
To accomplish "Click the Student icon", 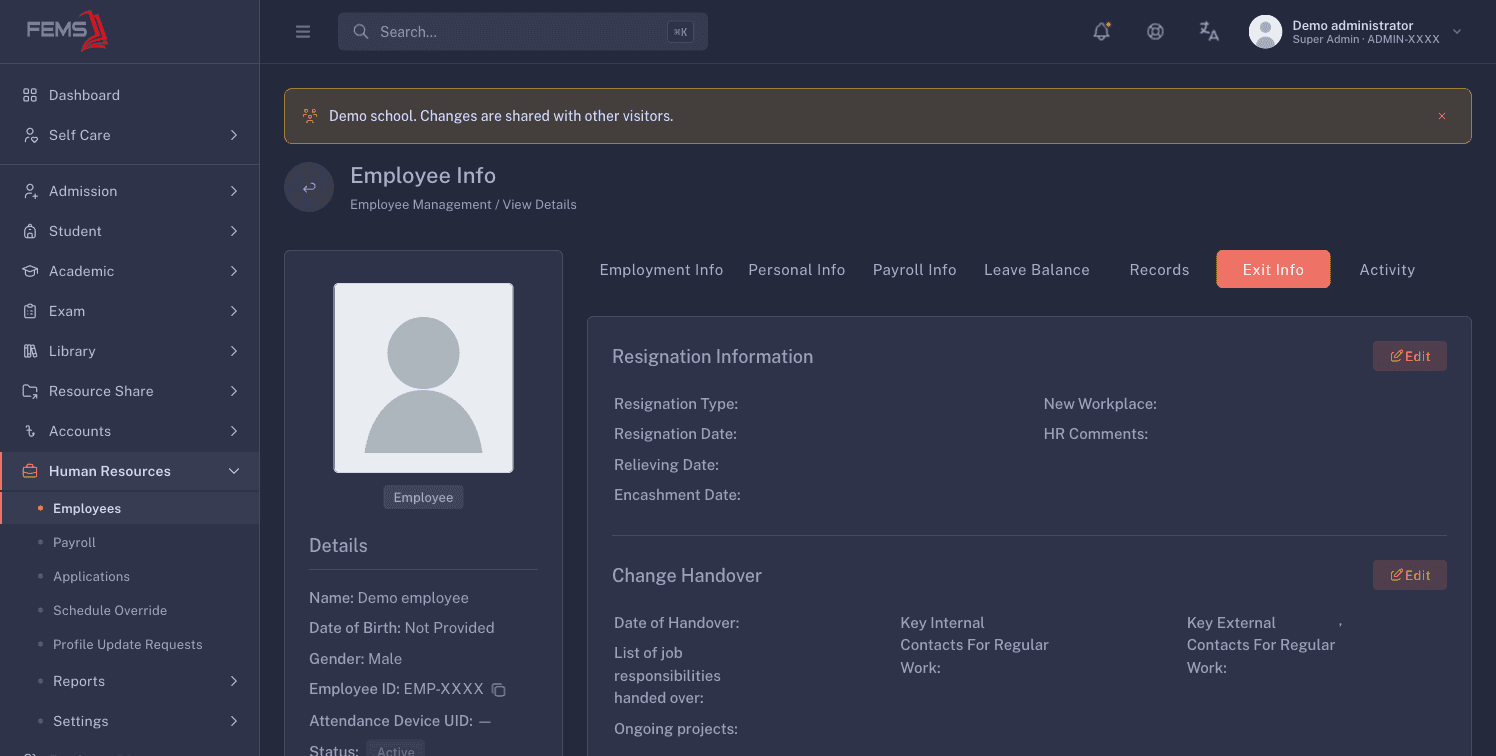I will (30, 231).
